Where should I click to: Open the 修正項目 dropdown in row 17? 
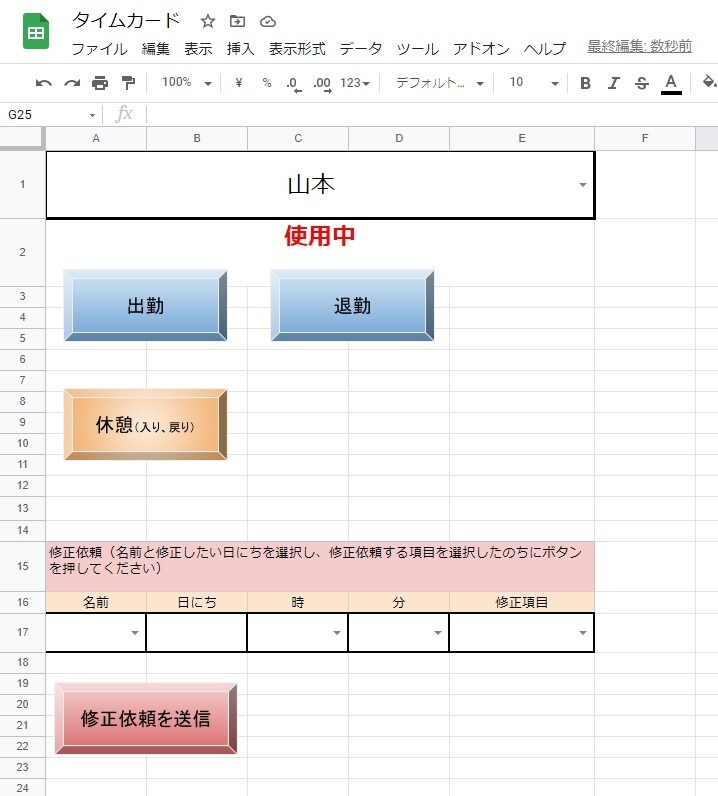coord(582,633)
